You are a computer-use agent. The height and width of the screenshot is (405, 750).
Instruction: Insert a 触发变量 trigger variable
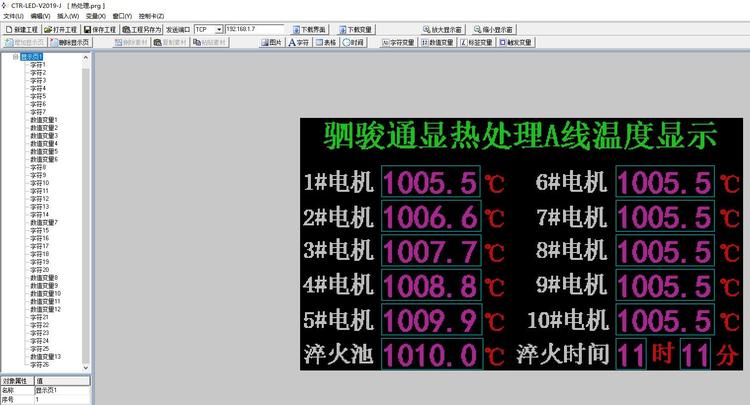coord(516,43)
